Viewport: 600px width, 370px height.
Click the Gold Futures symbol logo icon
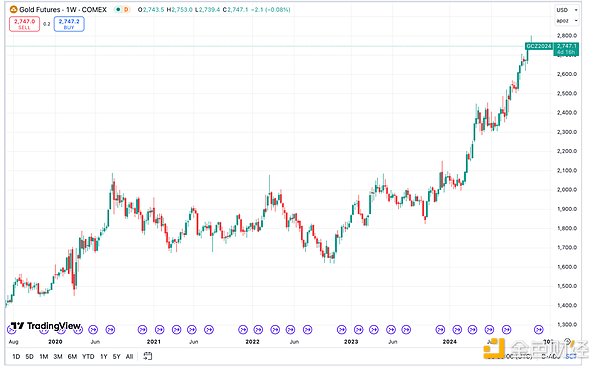[13, 10]
